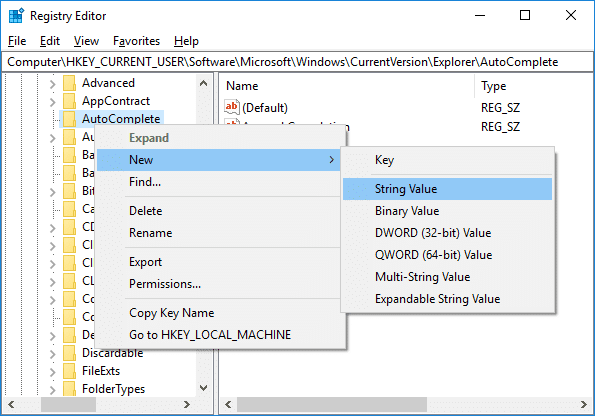Open the Favorites menu
Screen dimensions: 595x416
pos(136,41)
